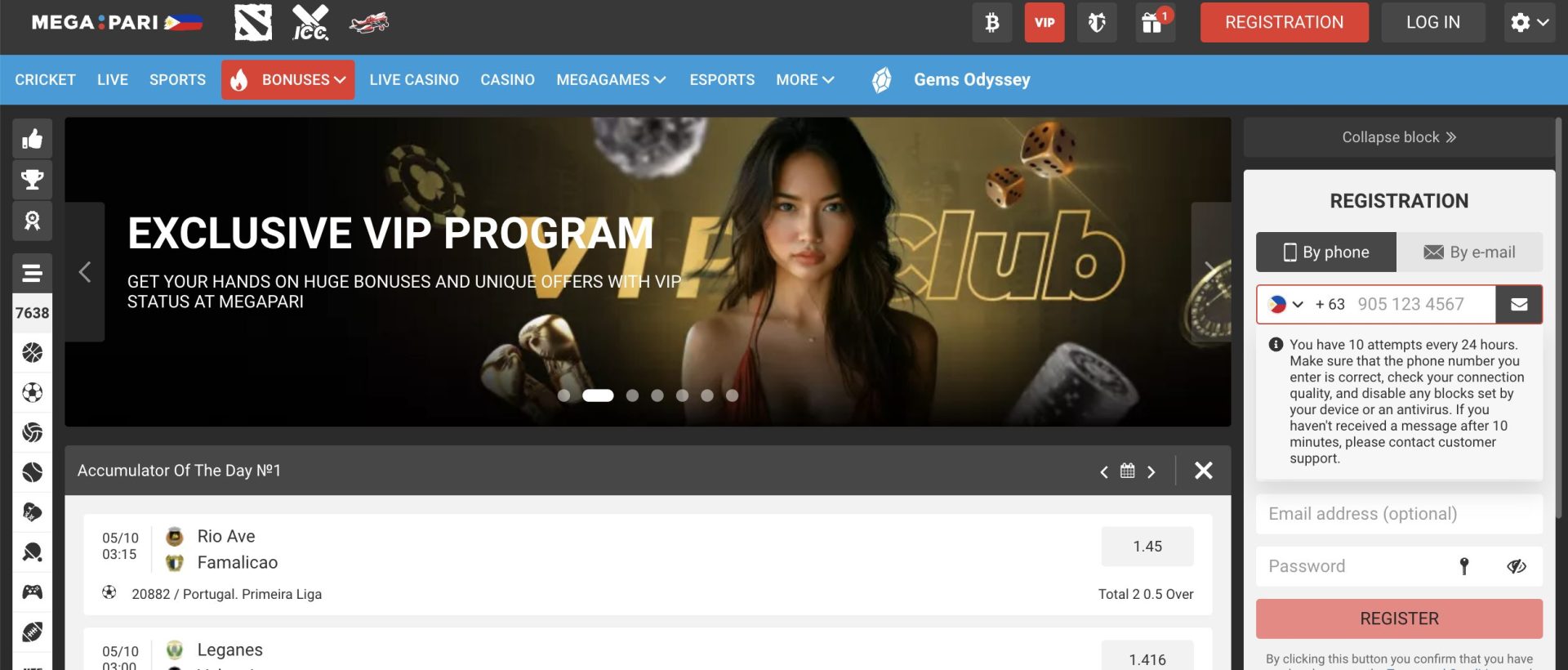
Task: Select the third banner carousel dot
Action: point(632,395)
